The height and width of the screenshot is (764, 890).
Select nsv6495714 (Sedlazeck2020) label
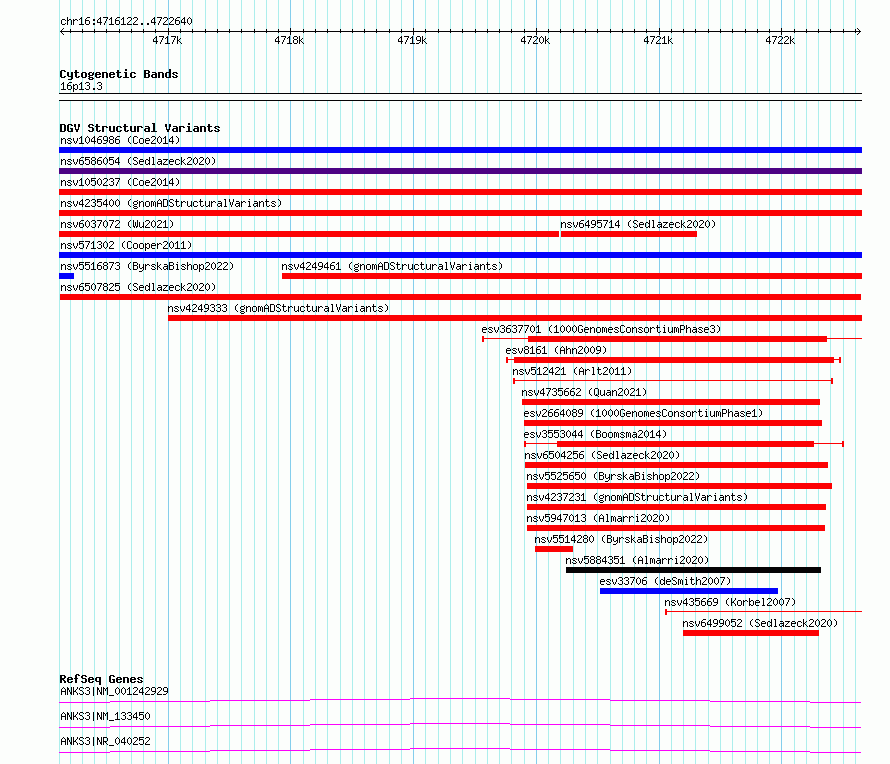click(x=638, y=224)
